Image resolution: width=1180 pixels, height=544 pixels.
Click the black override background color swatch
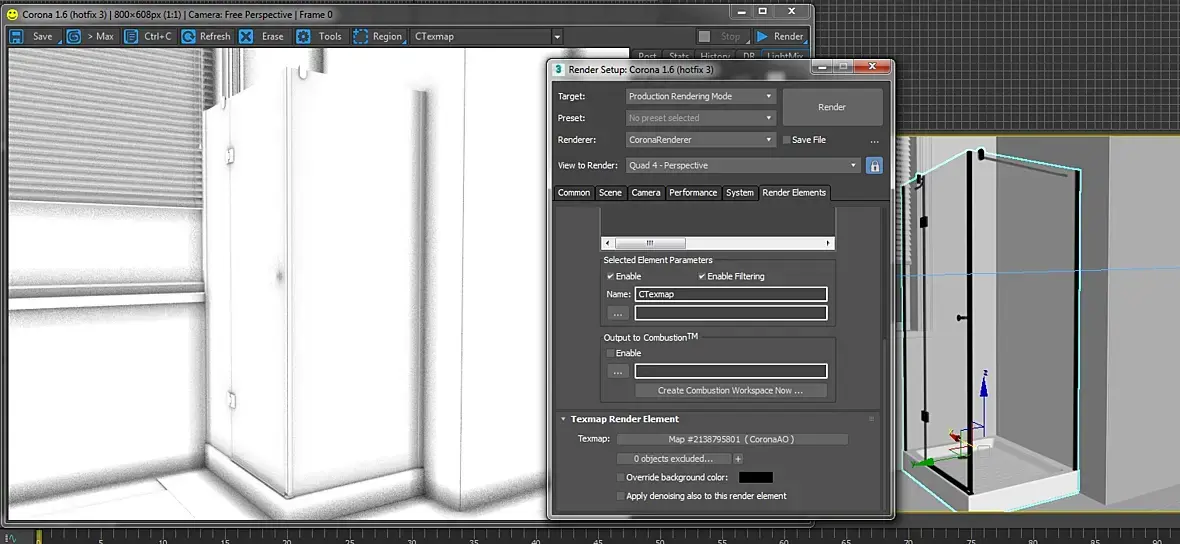[x=756, y=477]
